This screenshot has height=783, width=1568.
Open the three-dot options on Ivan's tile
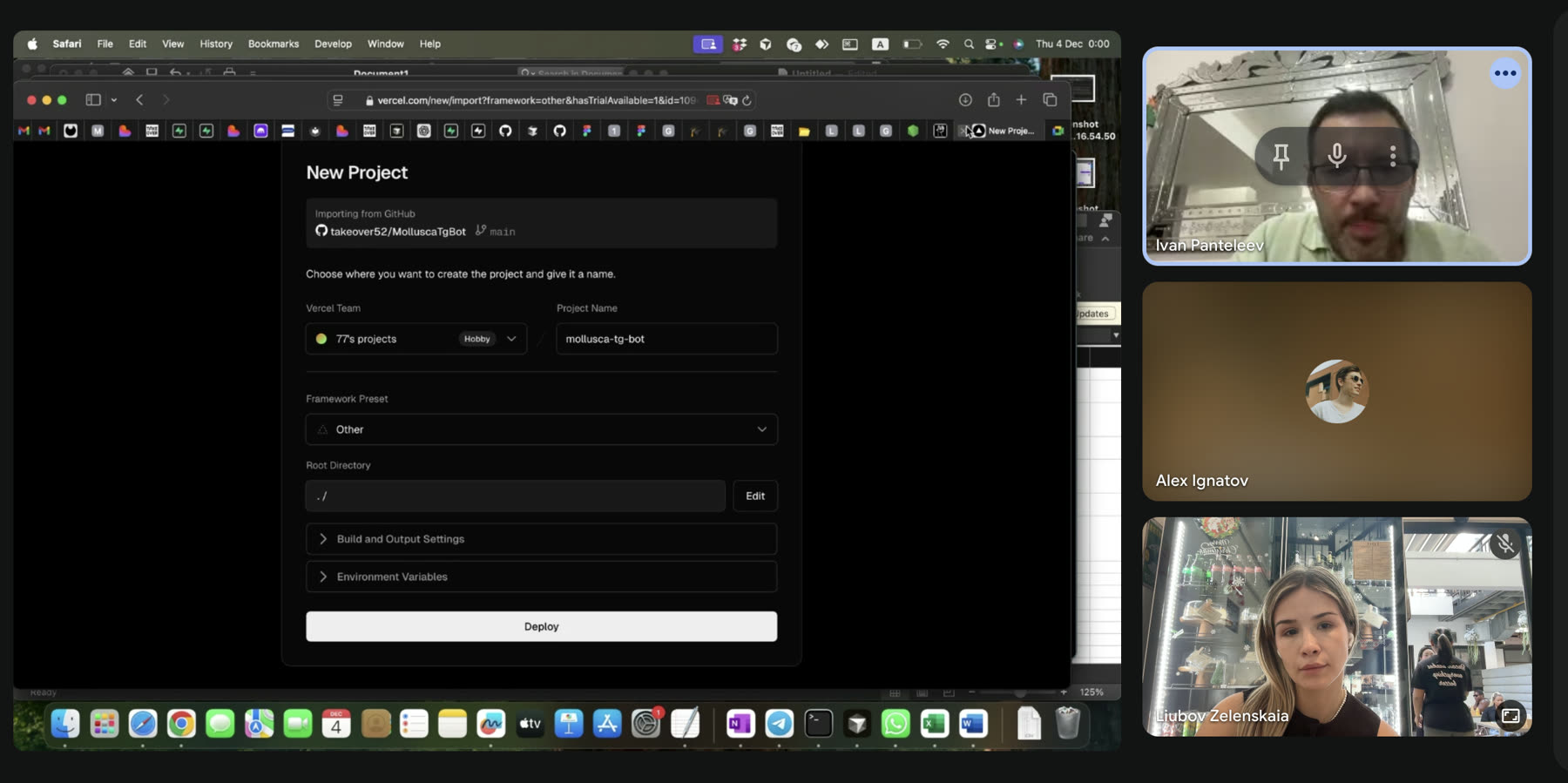coord(1393,157)
